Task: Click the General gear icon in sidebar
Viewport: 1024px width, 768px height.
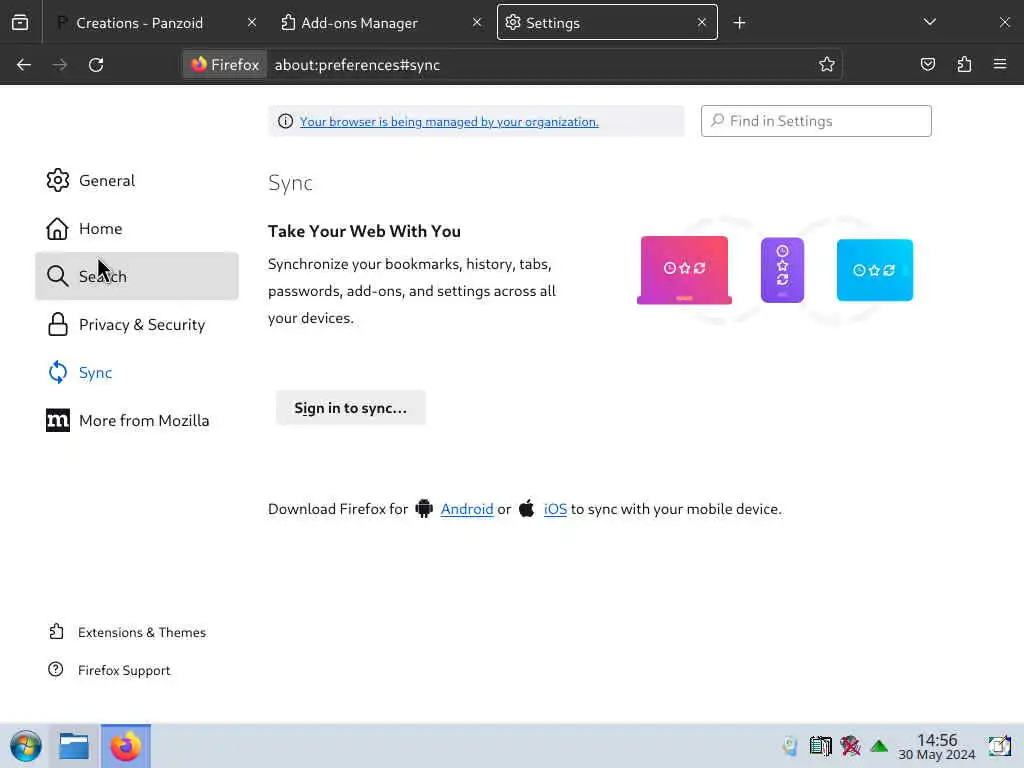Action: 57,180
